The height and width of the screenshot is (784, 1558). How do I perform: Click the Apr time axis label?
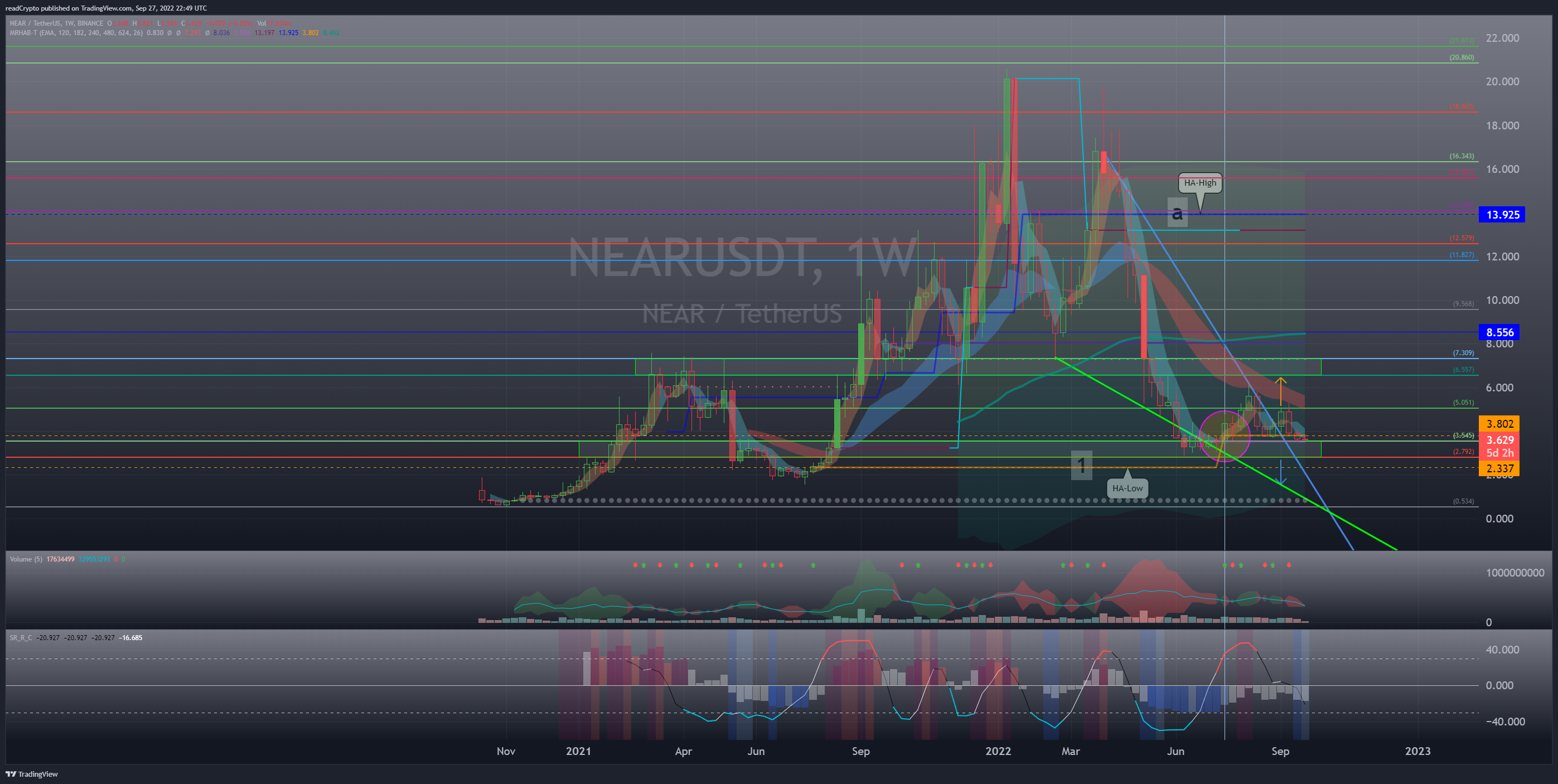(683, 751)
